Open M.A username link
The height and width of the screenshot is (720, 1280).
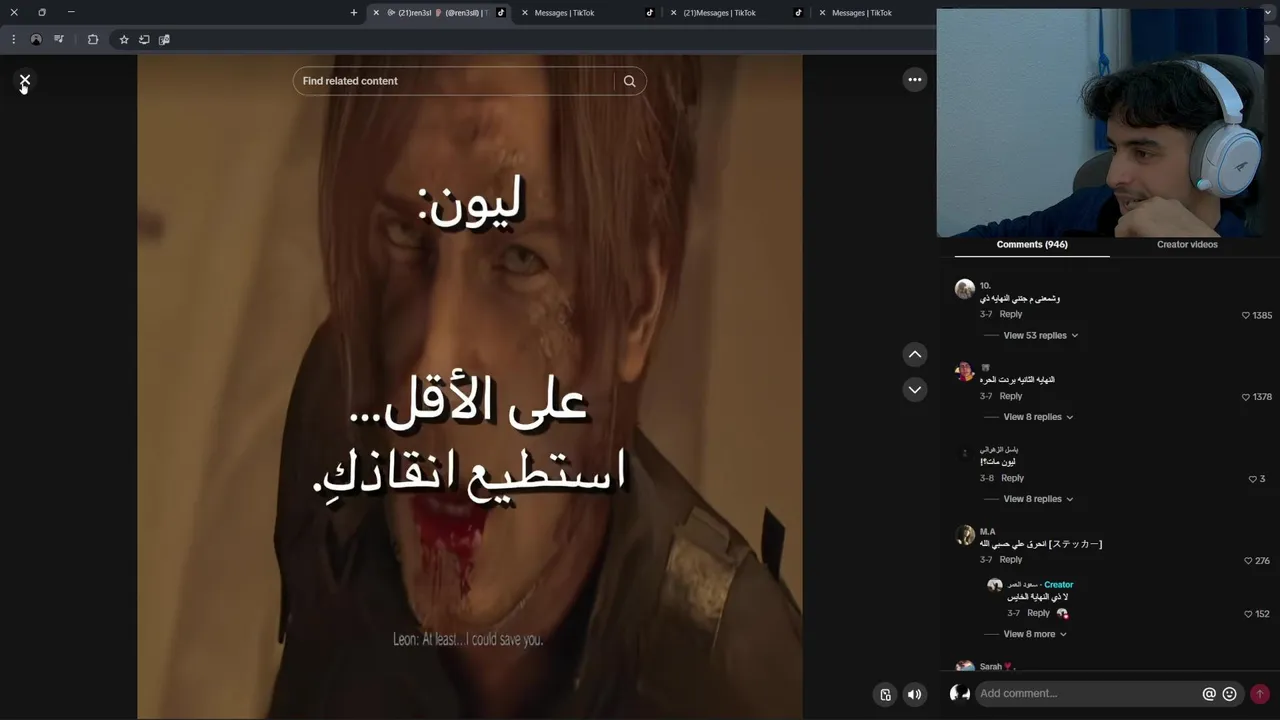[987, 531]
